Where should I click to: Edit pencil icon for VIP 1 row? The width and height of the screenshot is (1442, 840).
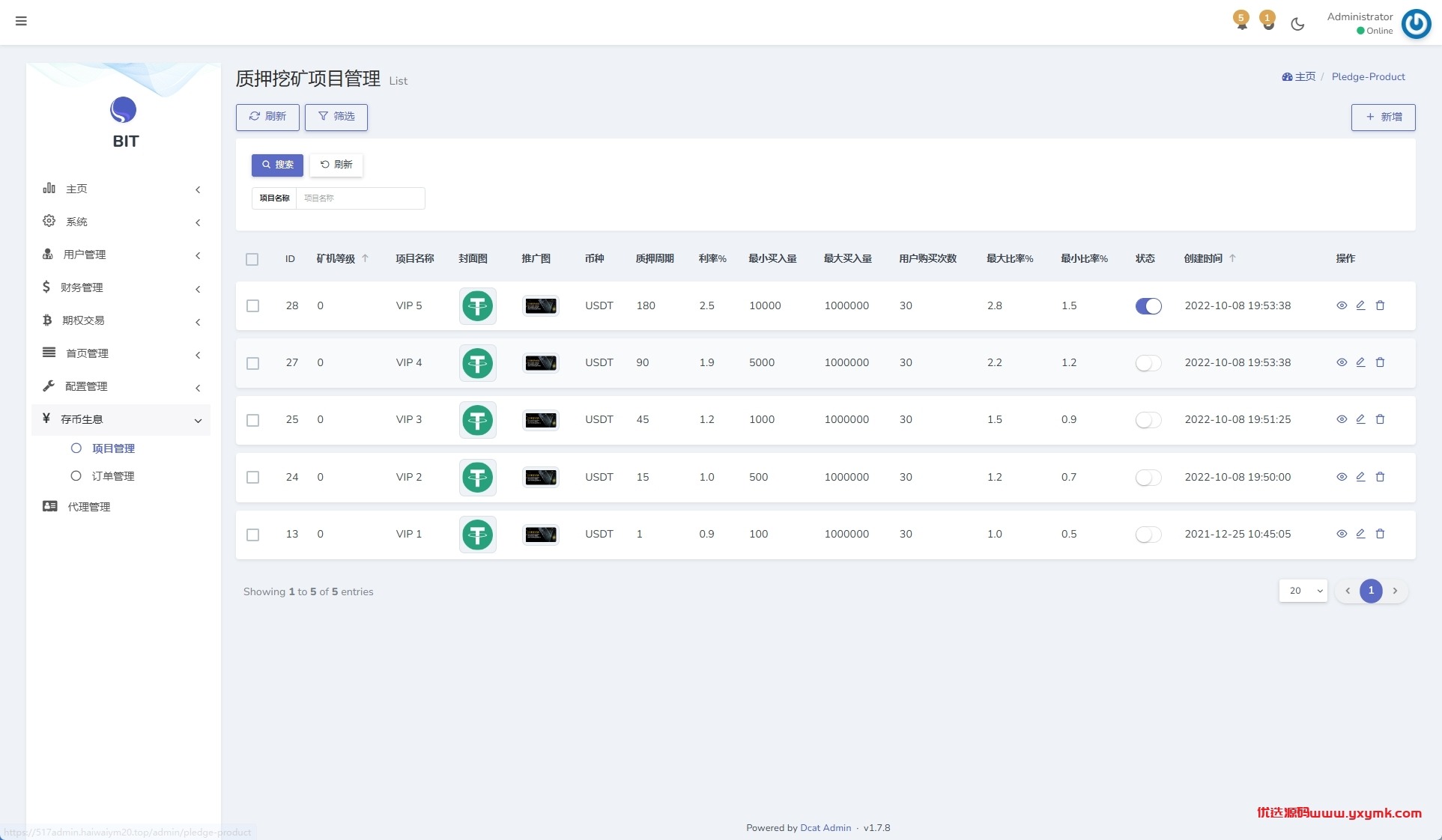pos(1360,534)
